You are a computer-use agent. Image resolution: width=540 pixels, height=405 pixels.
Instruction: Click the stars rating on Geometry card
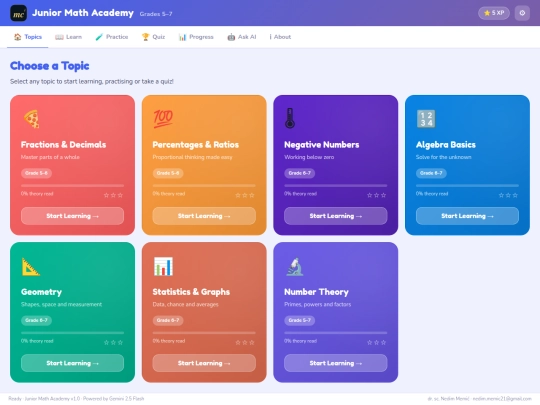coord(113,343)
